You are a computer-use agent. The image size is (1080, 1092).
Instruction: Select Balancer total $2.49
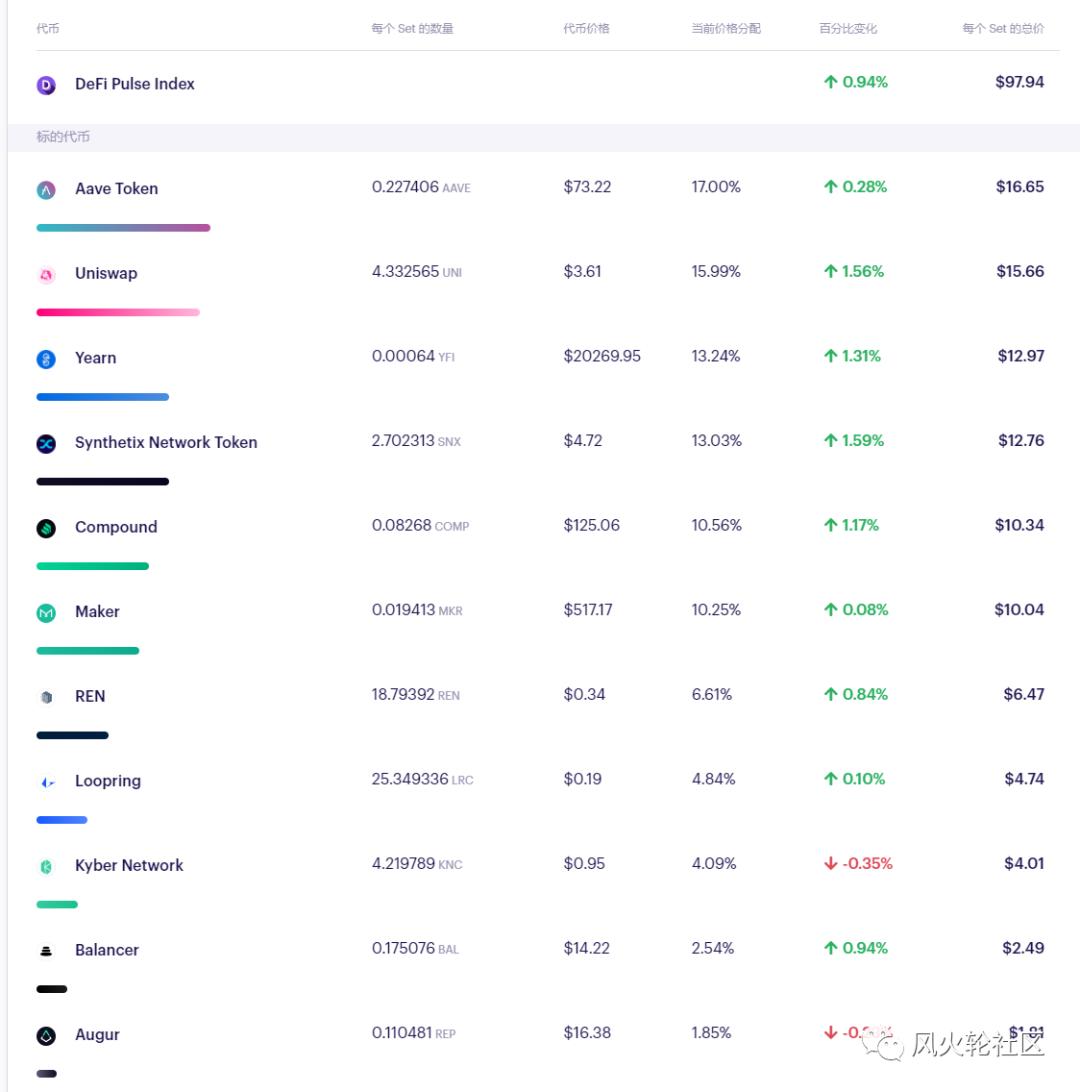1023,949
